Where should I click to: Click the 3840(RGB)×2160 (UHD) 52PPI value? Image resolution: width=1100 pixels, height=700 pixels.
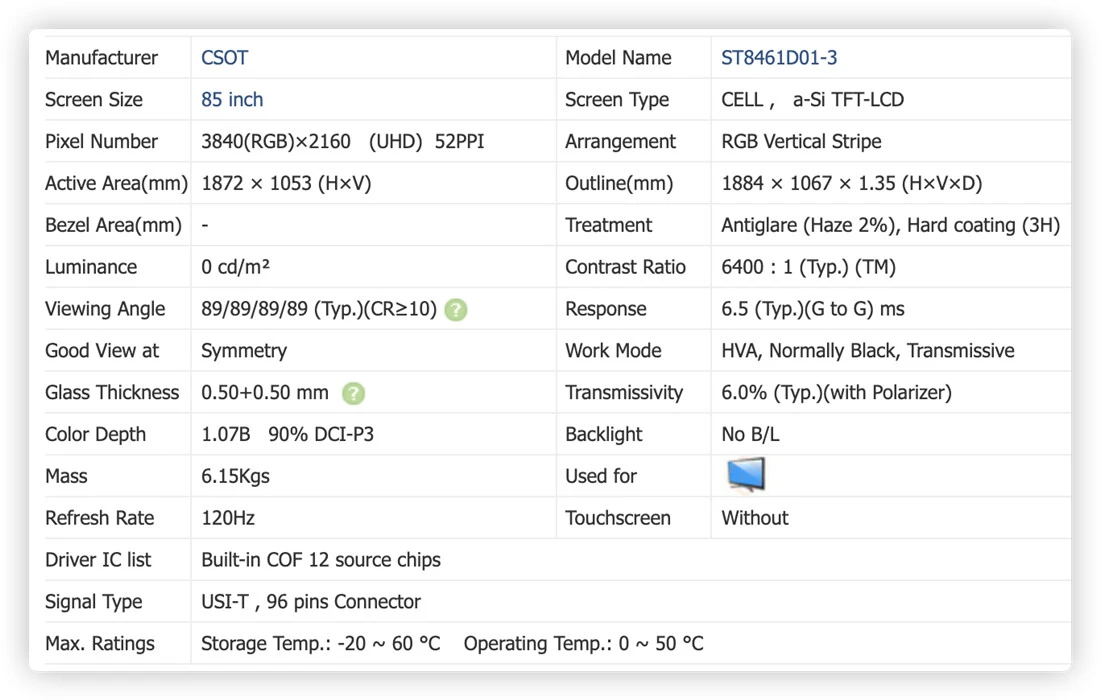click(342, 142)
